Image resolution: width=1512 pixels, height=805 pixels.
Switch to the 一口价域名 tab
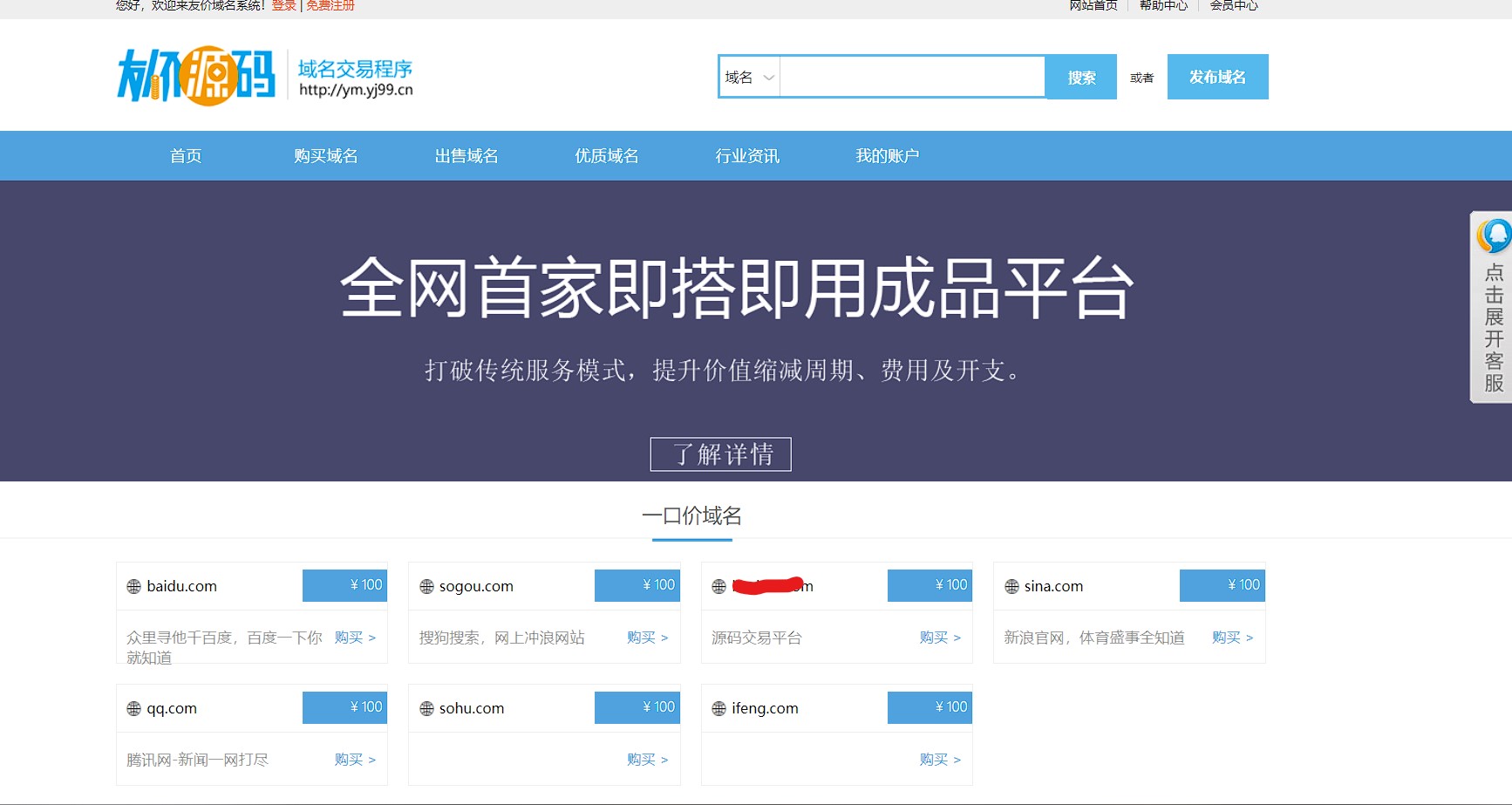[693, 515]
